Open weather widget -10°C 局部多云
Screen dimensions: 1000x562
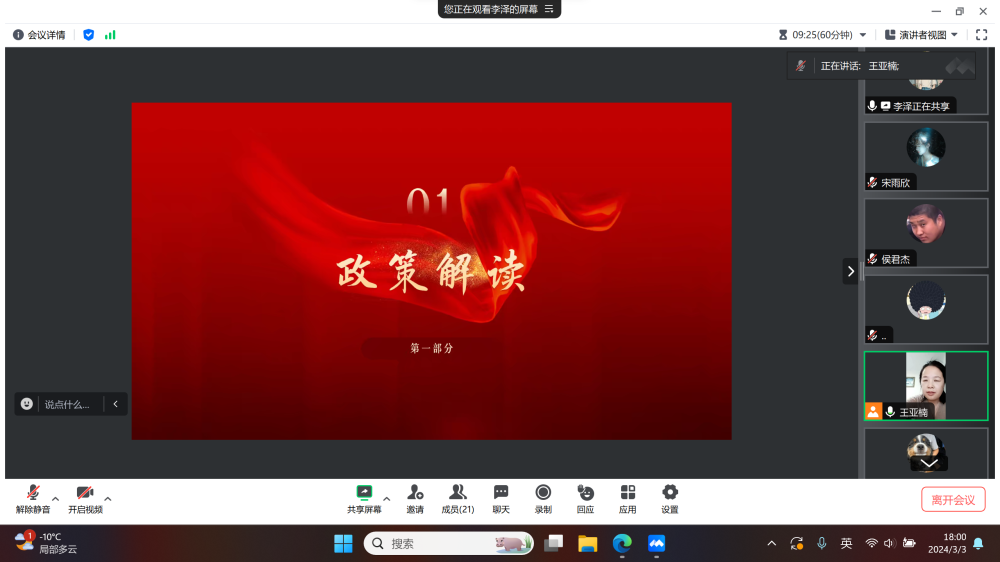click(46, 543)
